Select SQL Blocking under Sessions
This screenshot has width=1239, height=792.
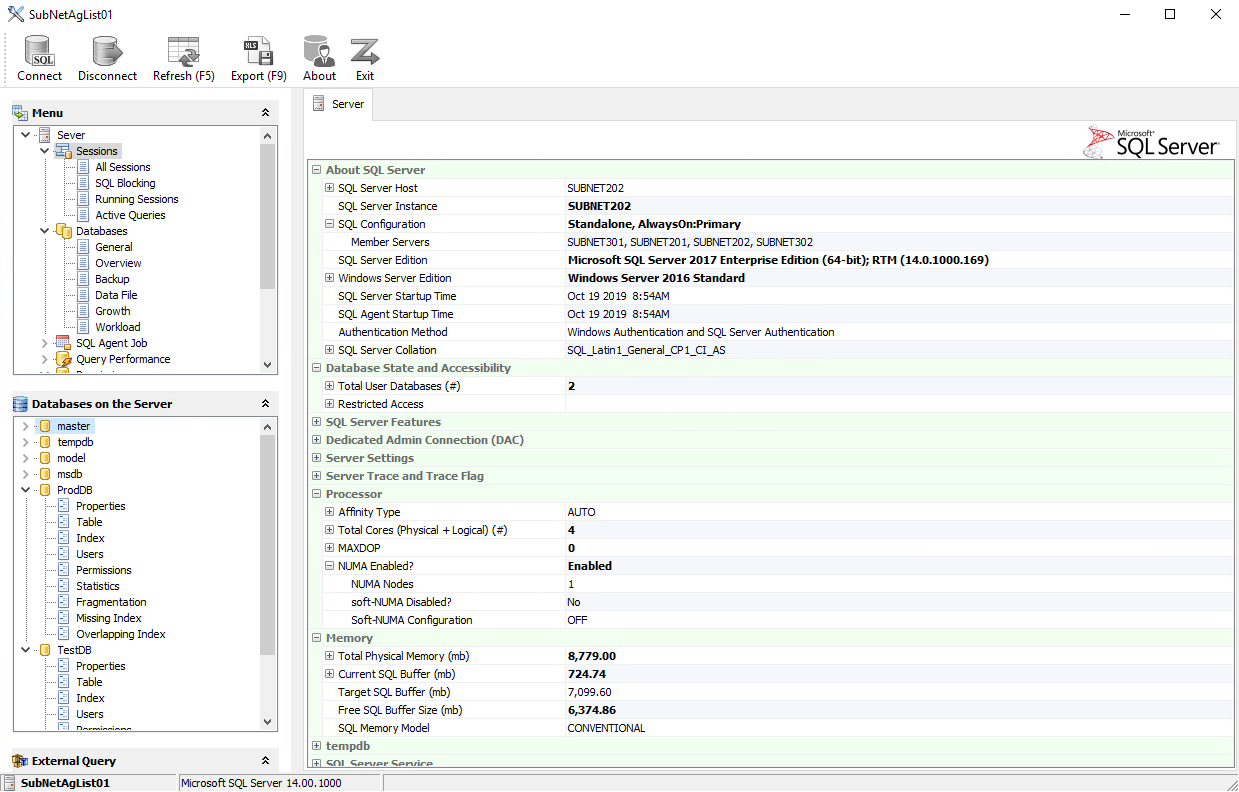pos(127,182)
